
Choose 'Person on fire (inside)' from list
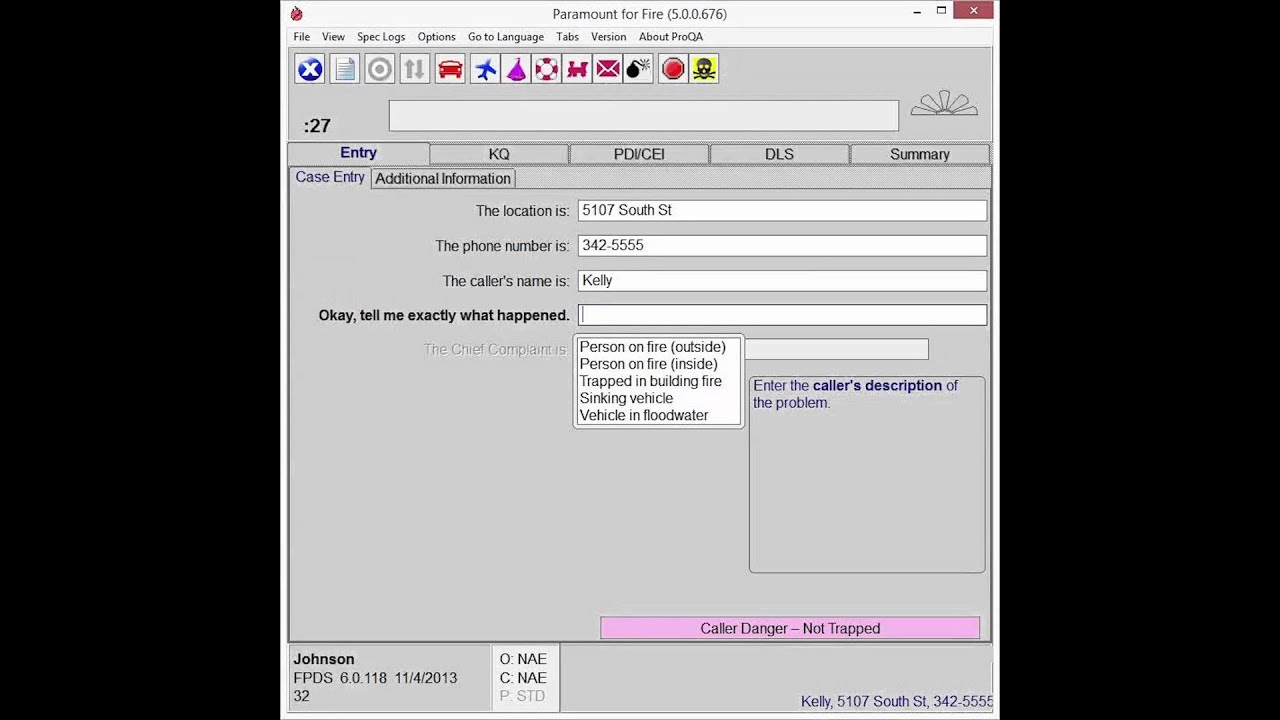pyautogui.click(x=649, y=364)
